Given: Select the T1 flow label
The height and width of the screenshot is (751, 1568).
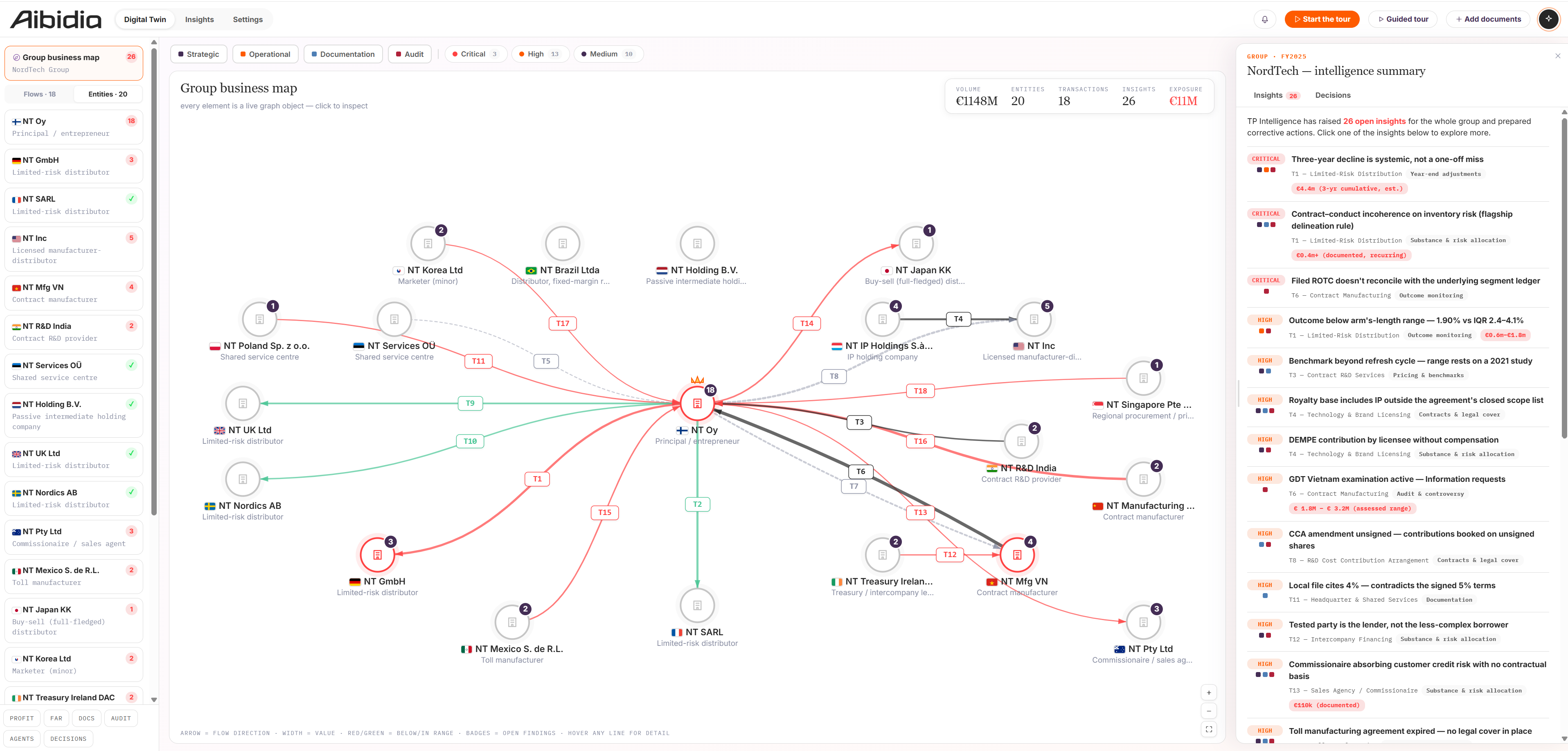Looking at the screenshot, I should (x=537, y=479).
